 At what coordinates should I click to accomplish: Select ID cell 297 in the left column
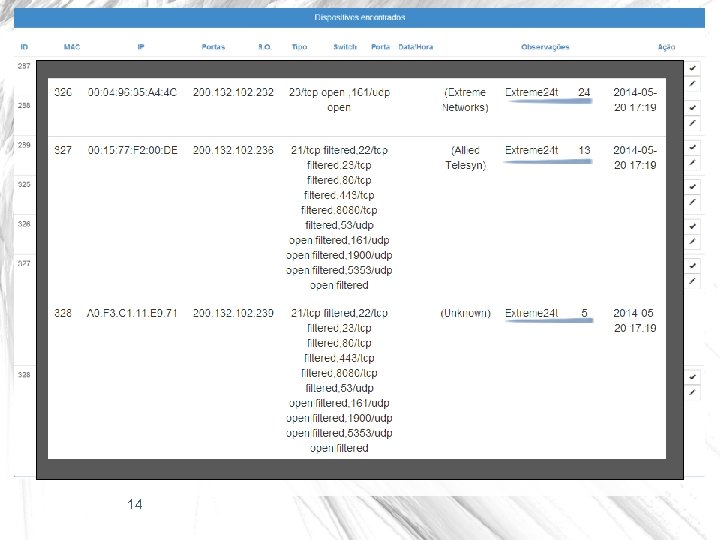click(x=24, y=66)
